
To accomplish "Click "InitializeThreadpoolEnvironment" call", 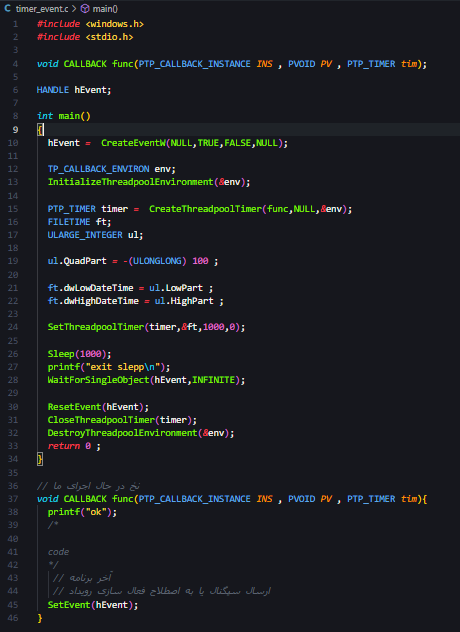I will tap(130, 182).
